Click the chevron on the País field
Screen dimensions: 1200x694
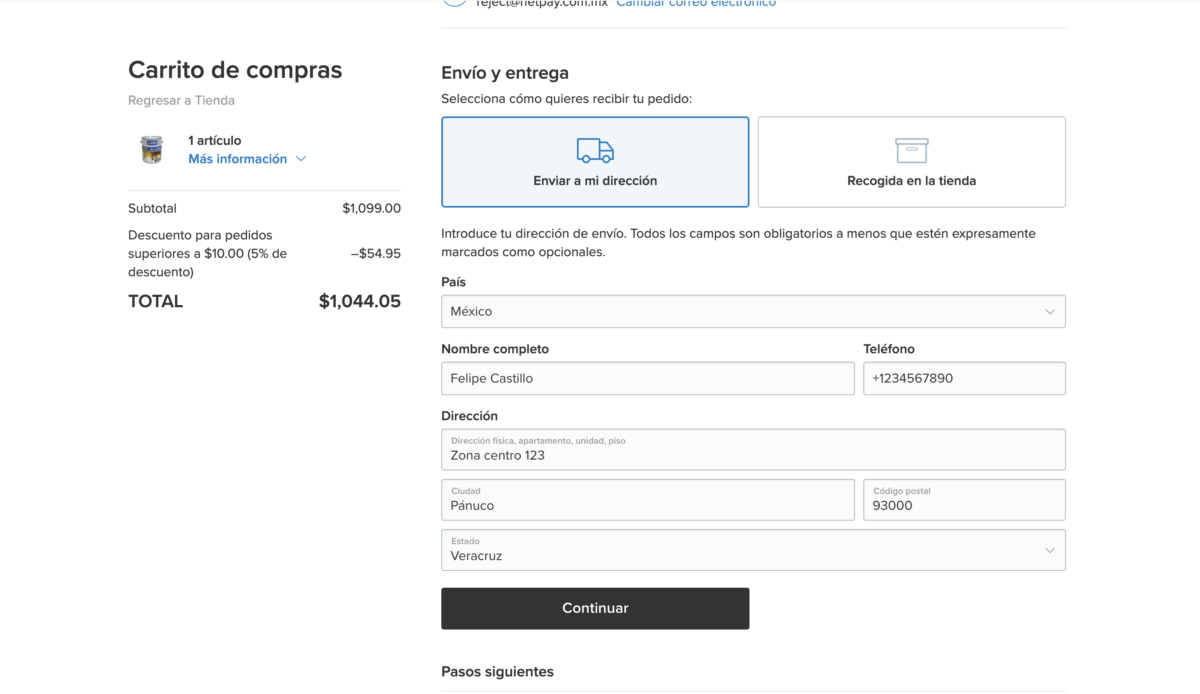(1049, 311)
